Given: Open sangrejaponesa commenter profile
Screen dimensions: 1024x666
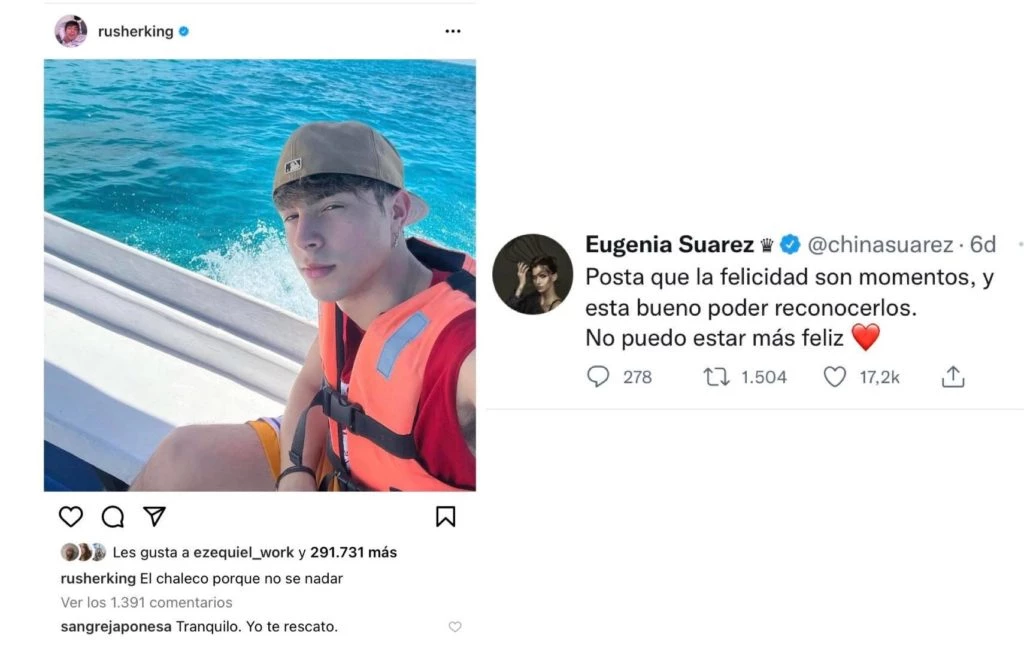Looking at the screenshot, I should 116,627.
